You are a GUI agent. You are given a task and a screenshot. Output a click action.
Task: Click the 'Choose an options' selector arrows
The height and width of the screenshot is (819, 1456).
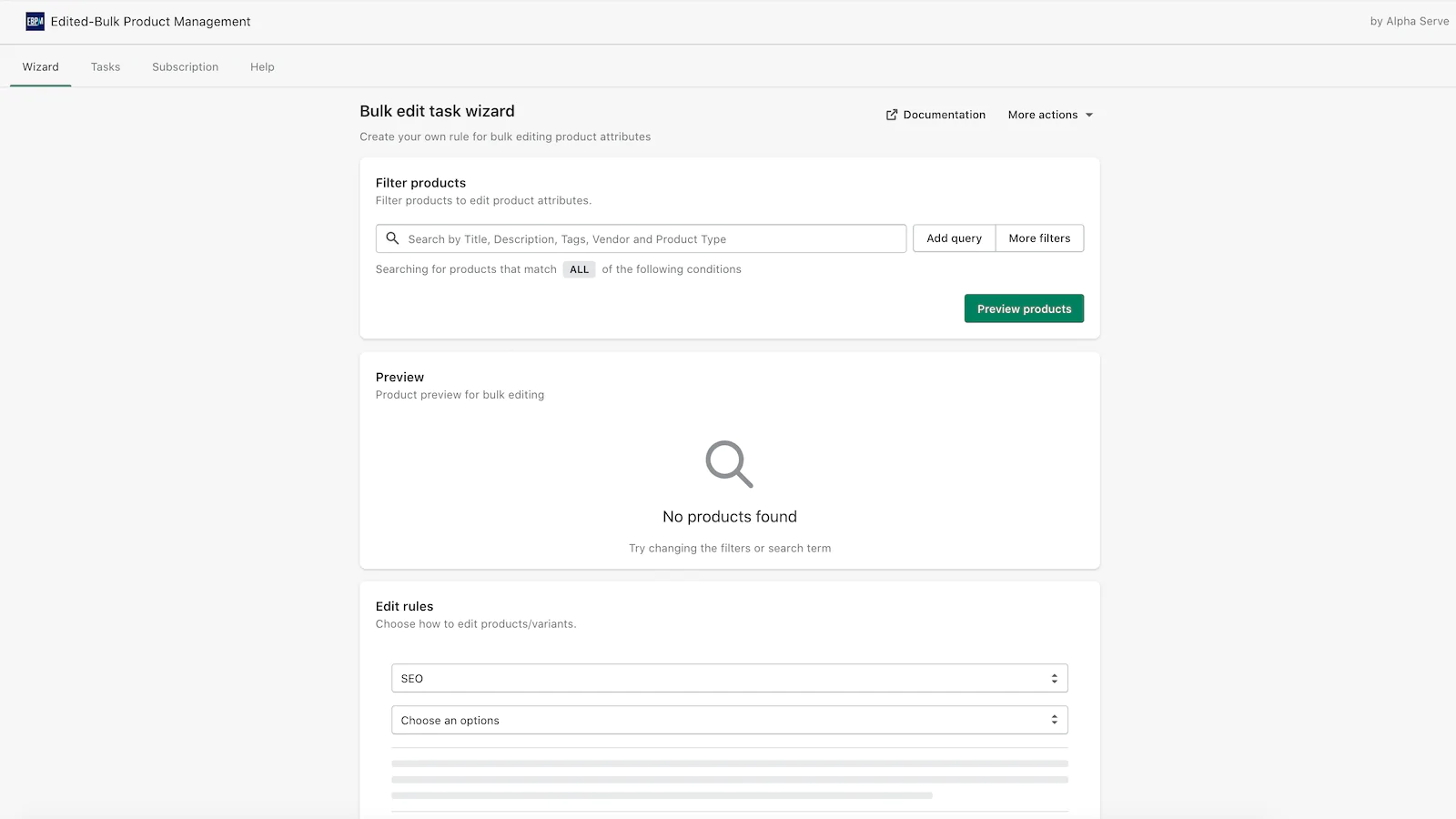[x=1054, y=721]
